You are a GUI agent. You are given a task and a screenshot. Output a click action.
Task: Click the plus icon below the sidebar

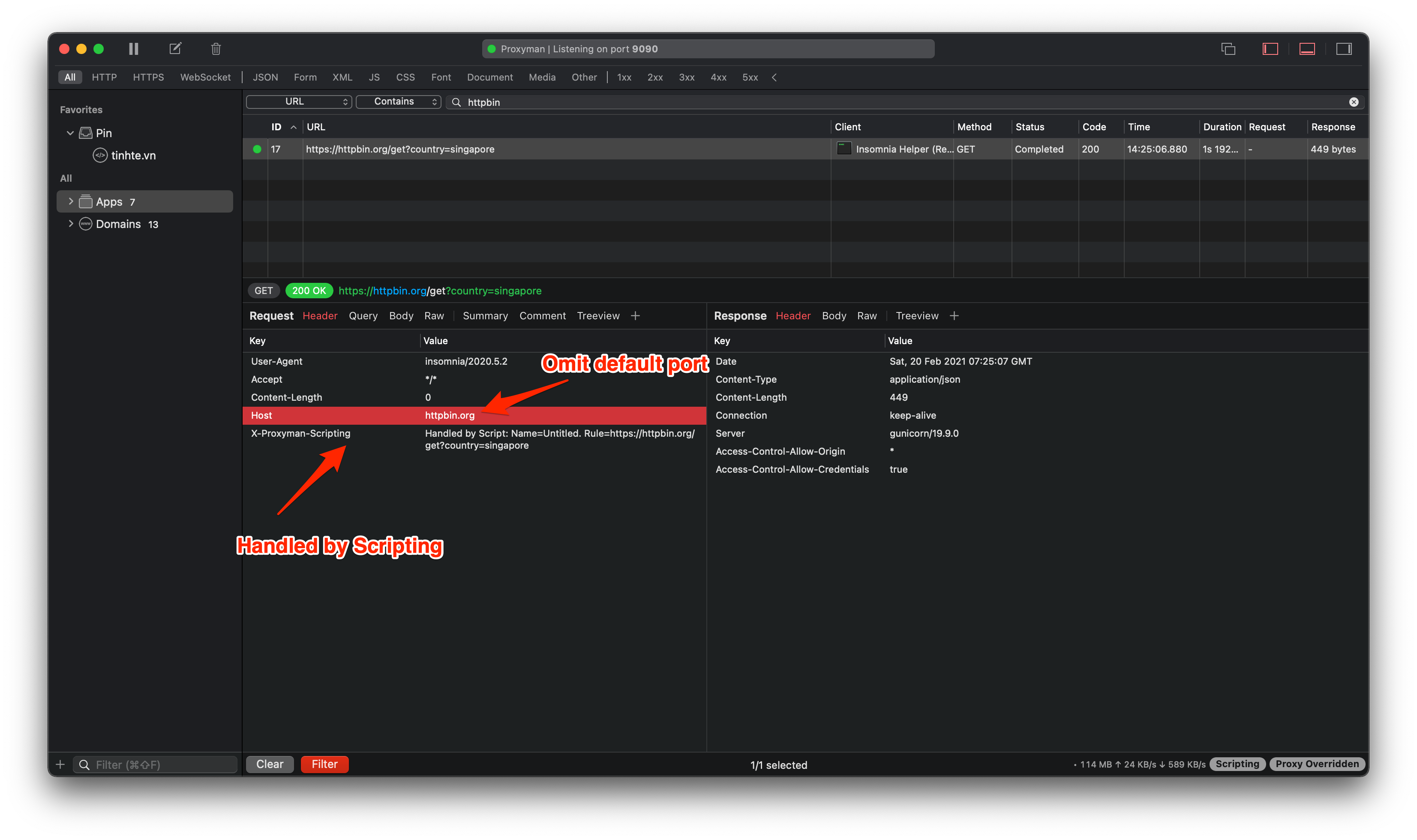60,764
